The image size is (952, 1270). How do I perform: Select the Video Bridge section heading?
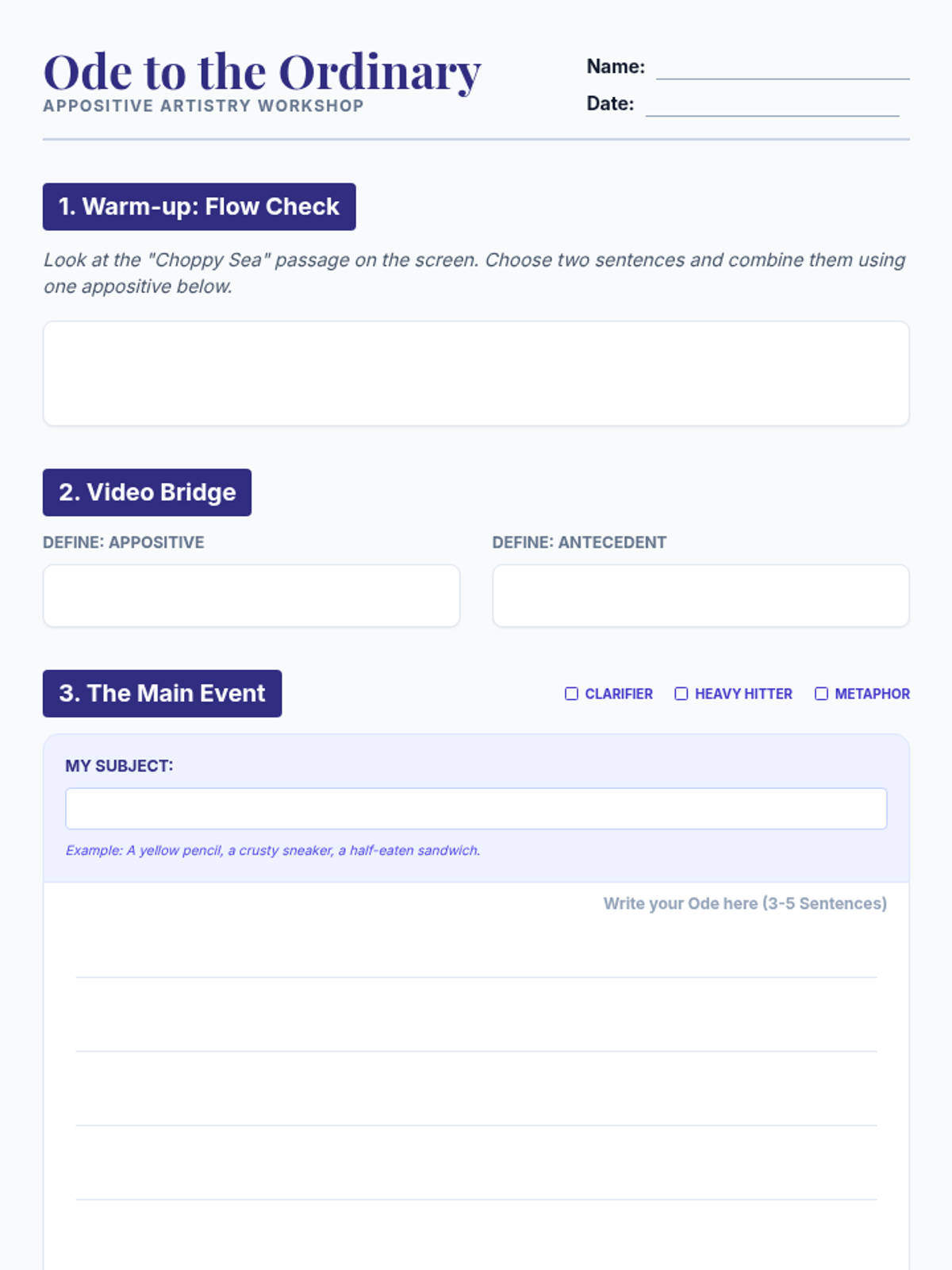[x=148, y=492]
